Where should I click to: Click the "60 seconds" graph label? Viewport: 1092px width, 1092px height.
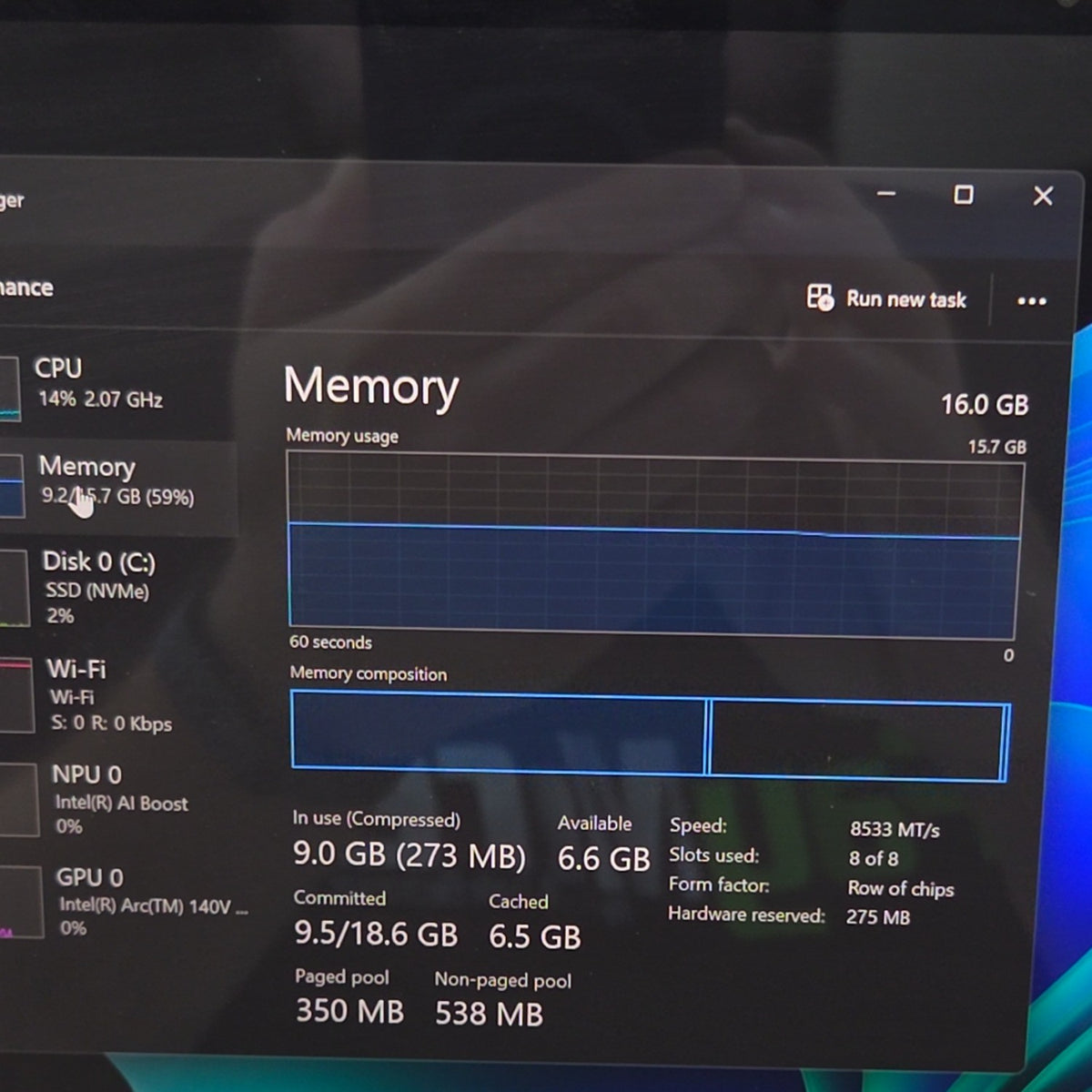[x=330, y=642]
